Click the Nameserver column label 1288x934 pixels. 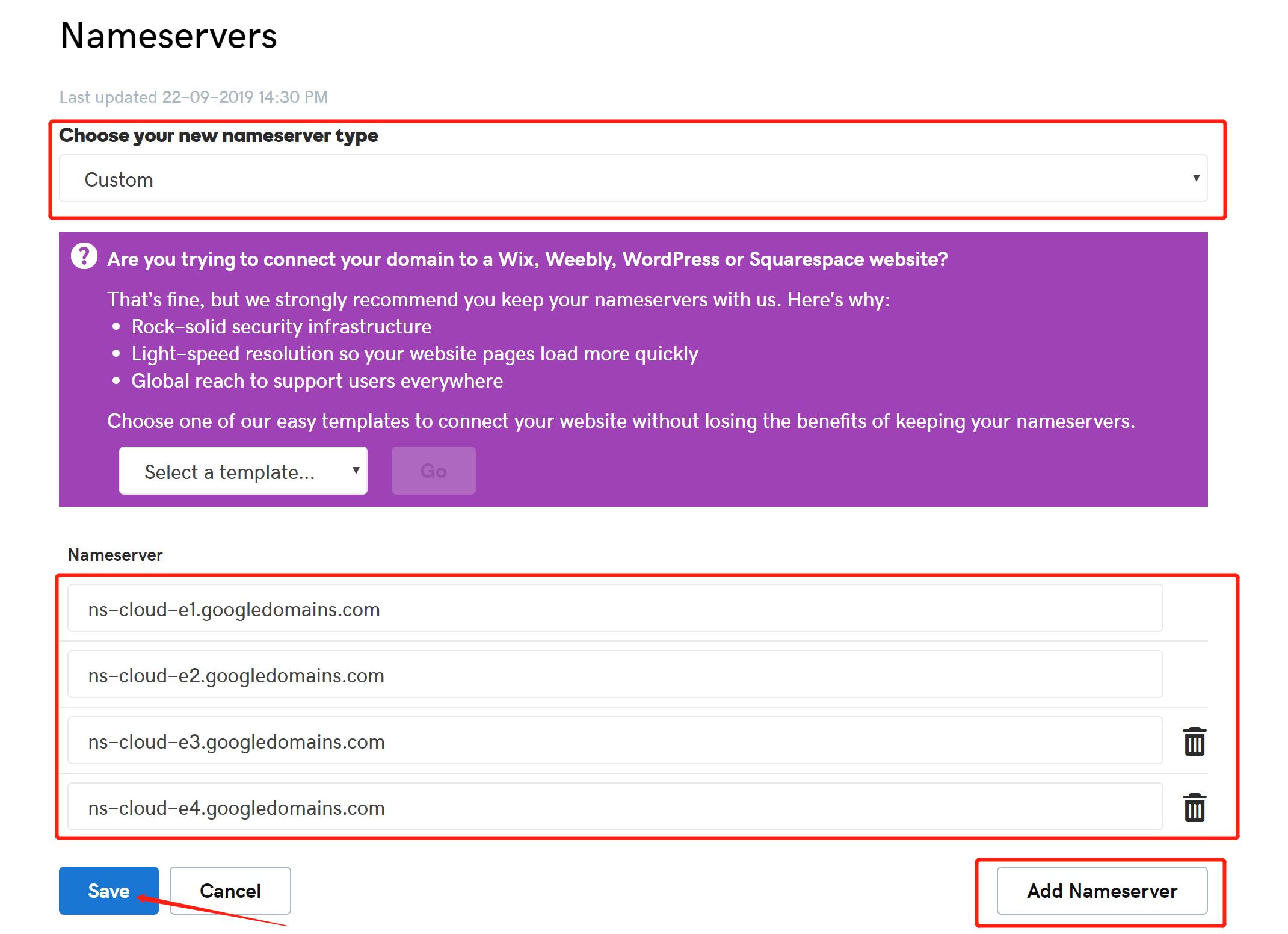[115, 555]
